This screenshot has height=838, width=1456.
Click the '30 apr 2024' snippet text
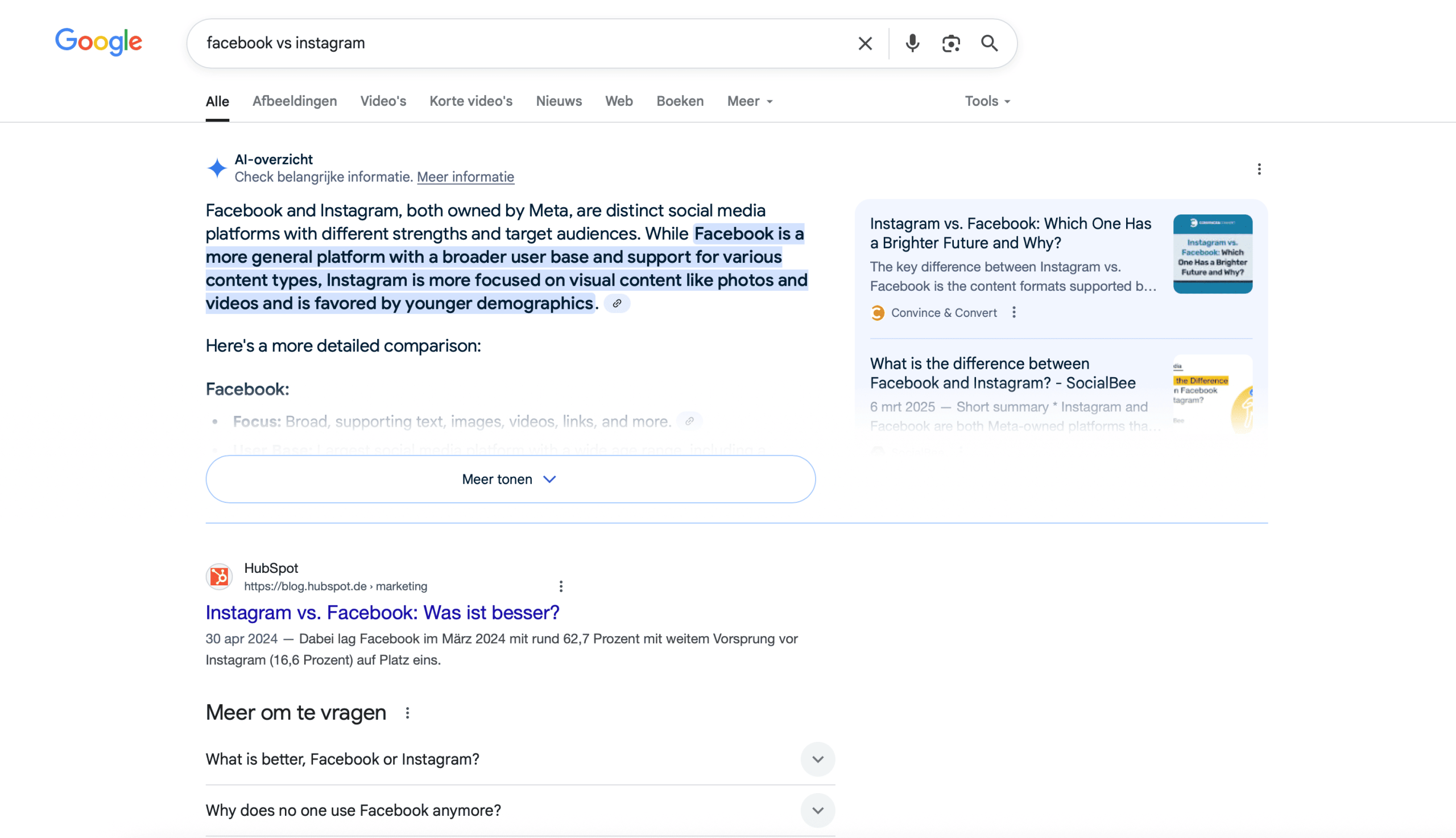(x=242, y=639)
